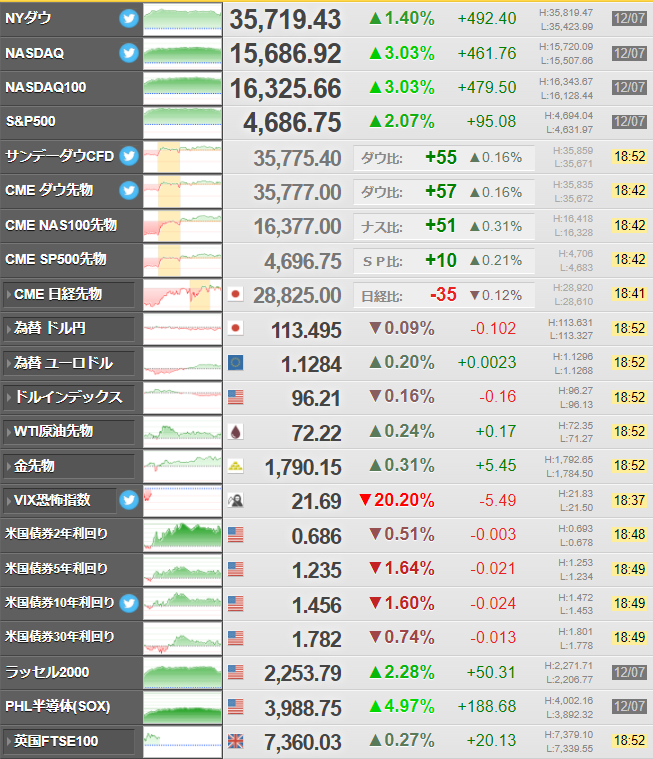653x759 pixels.
Task: Click the gold bars icon for 金先物
Action: (236, 466)
